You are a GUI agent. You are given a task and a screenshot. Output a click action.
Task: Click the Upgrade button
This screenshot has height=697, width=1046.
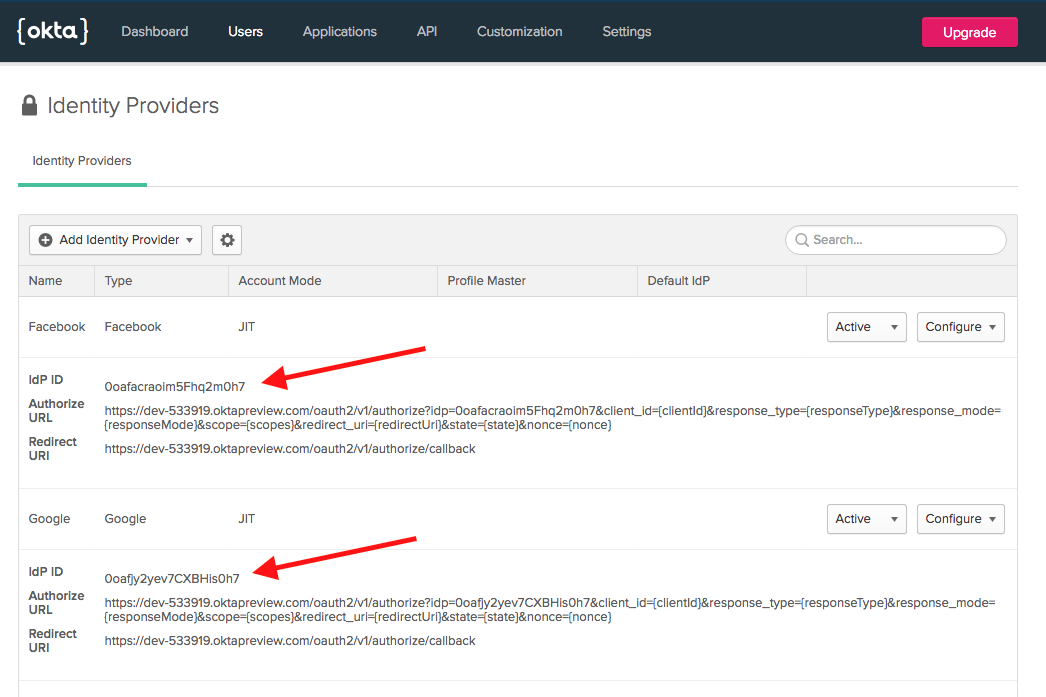coord(969,31)
